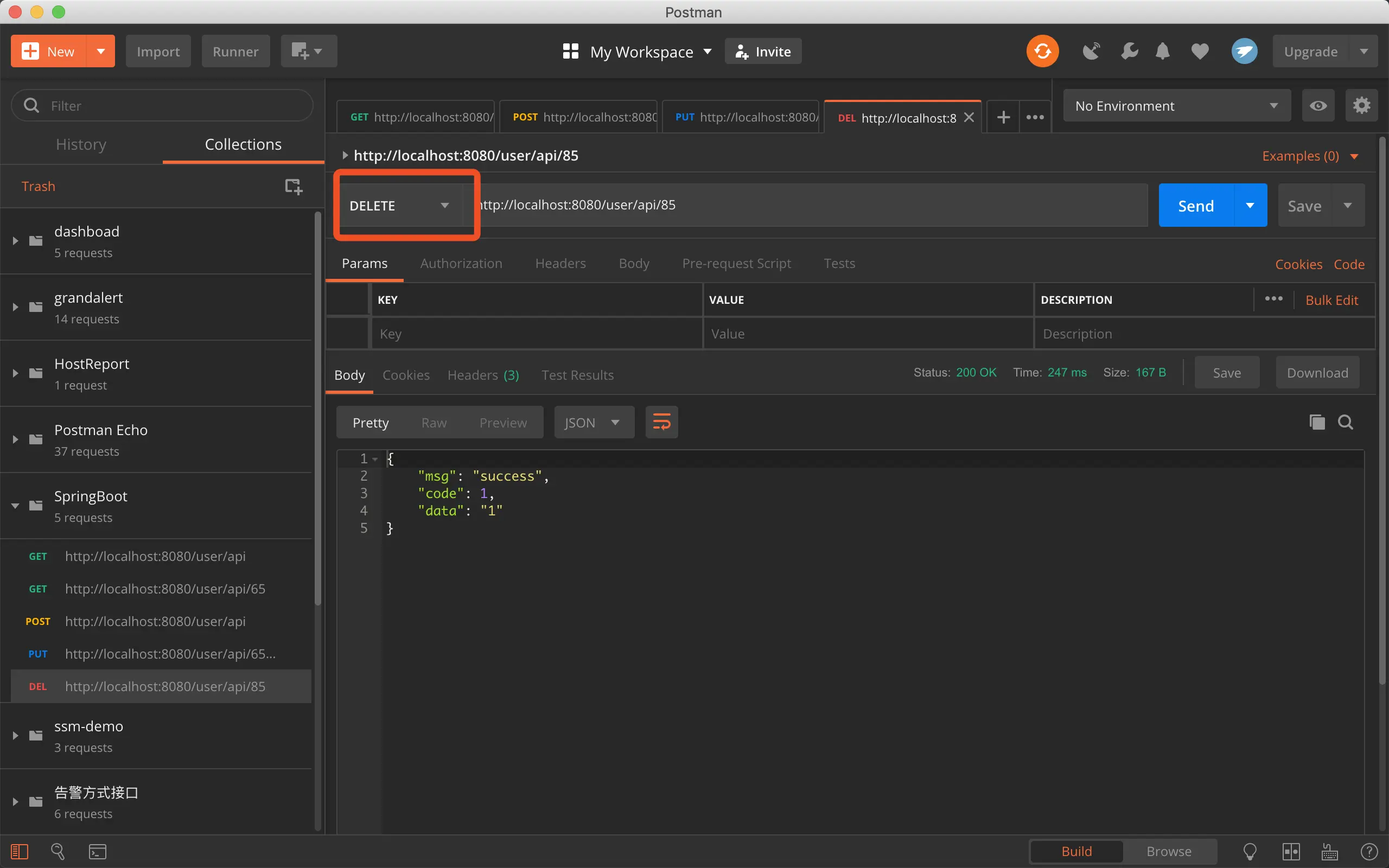Open the DELETE method dropdown
Screen dimensions: 1389x868
399,206
